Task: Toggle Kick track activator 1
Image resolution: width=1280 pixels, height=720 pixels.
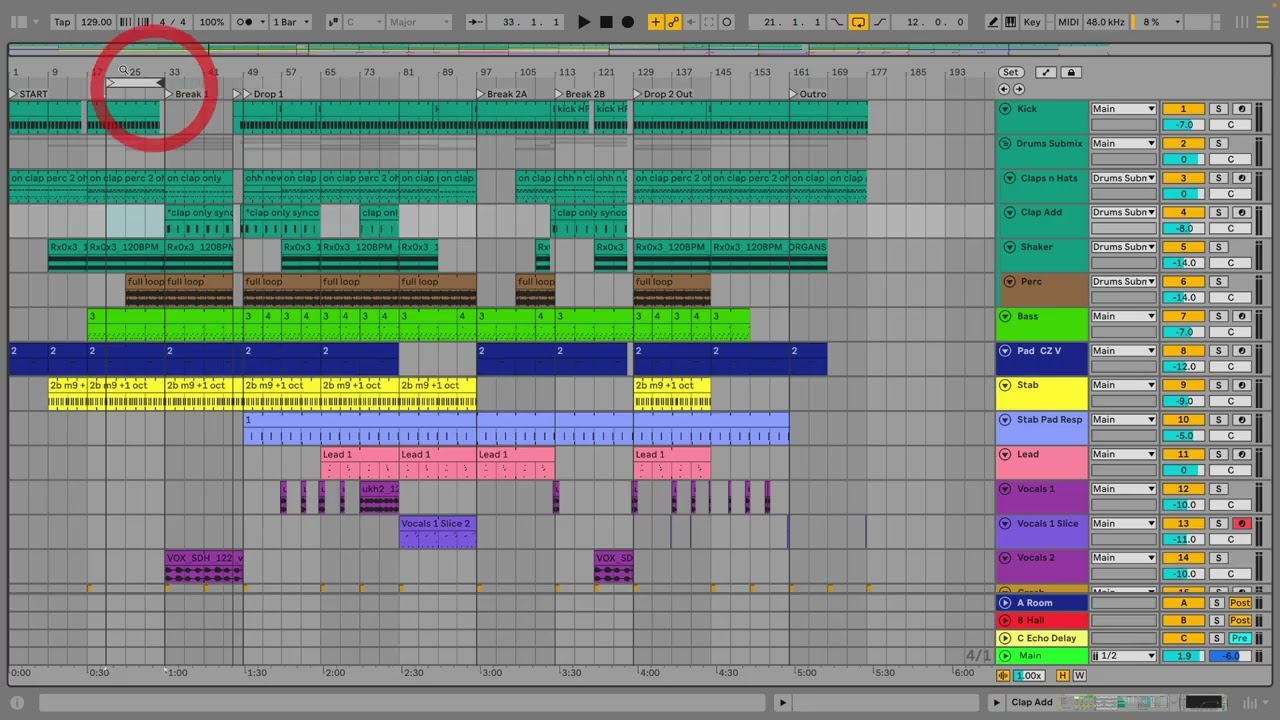Action: click(x=1183, y=109)
